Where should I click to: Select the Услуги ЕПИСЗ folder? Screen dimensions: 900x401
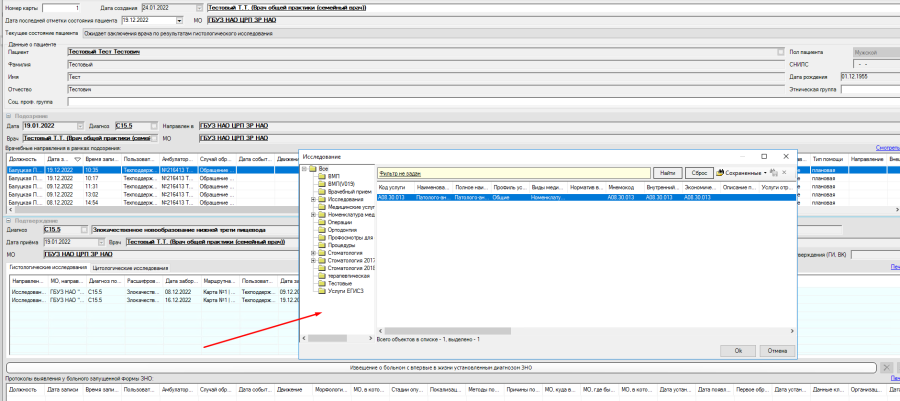pos(341,291)
